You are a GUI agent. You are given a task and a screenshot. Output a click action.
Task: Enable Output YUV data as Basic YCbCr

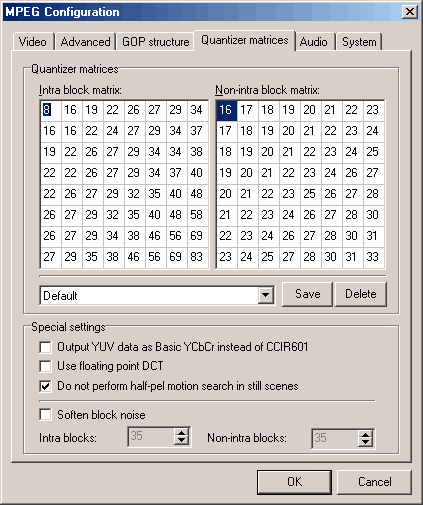(x=45, y=347)
